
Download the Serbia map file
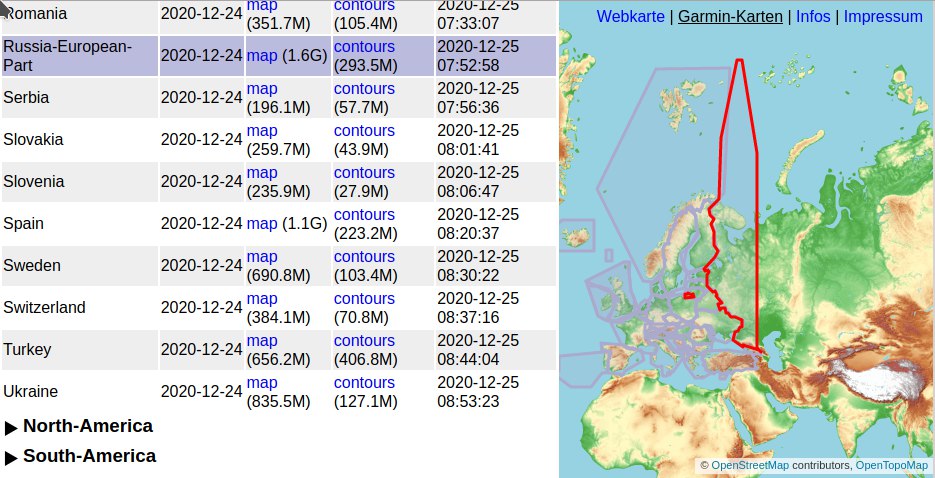[x=262, y=89]
